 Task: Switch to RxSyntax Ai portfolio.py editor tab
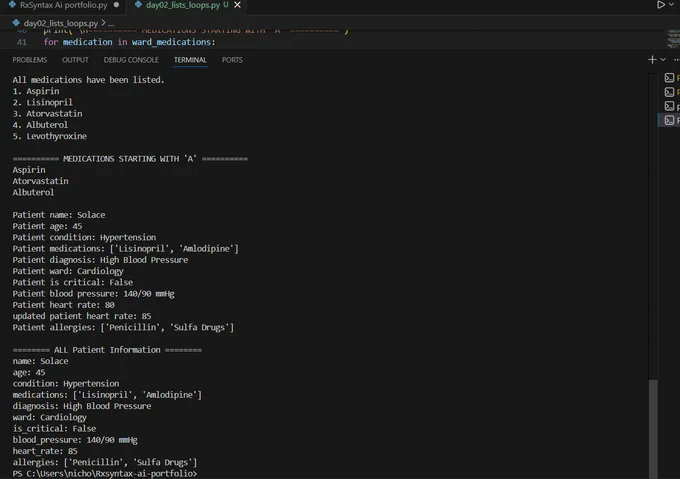coord(63,5)
